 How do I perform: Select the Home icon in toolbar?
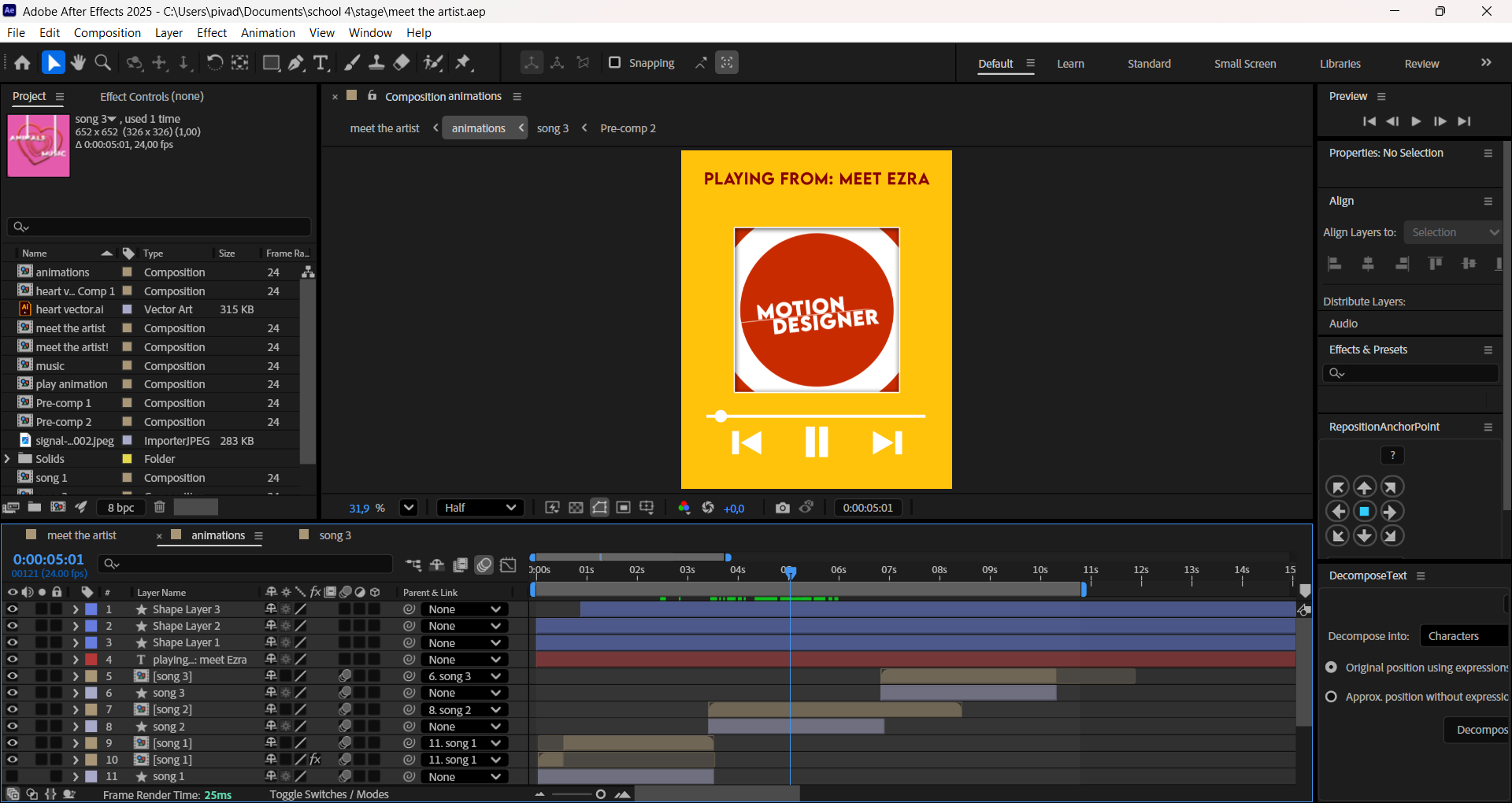(22, 63)
